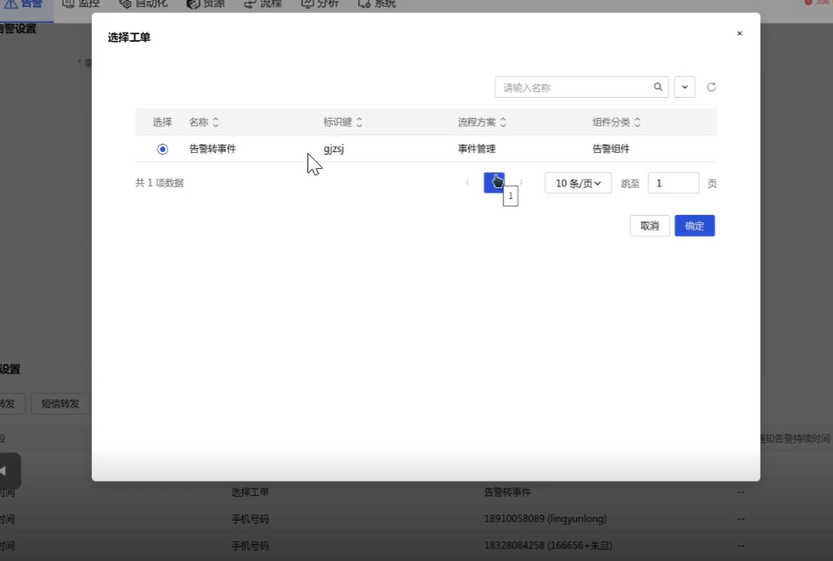Select page 1 in pagination
The image size is (833, 561).
[494, 183]
